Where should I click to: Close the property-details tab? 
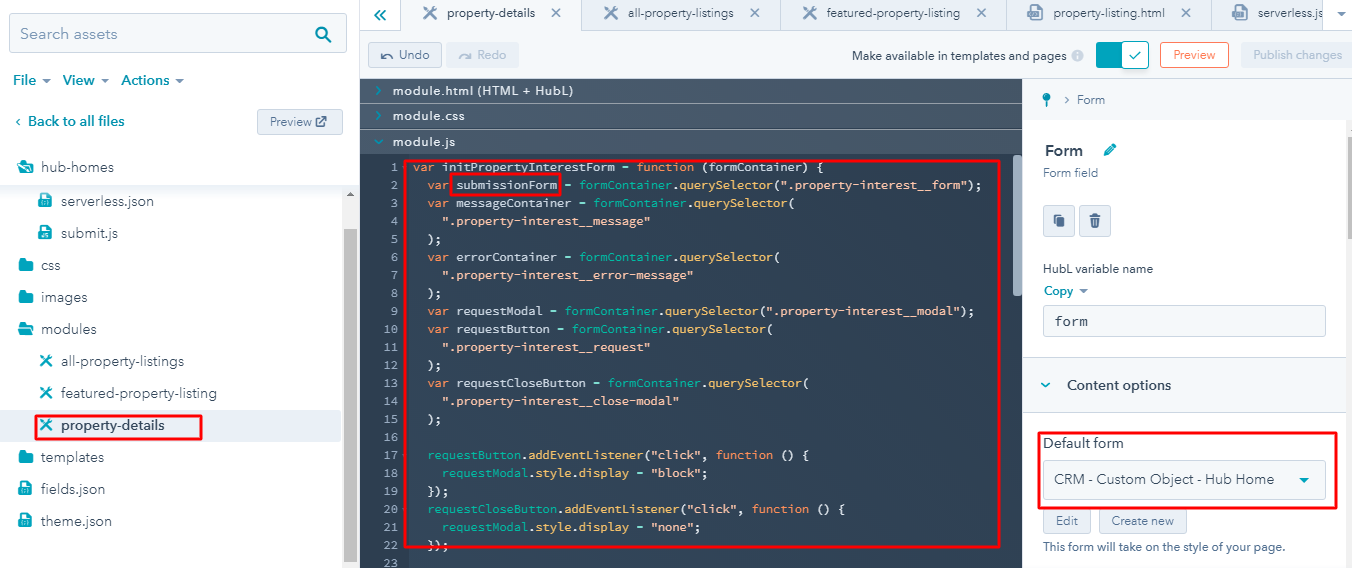(556, 13)
